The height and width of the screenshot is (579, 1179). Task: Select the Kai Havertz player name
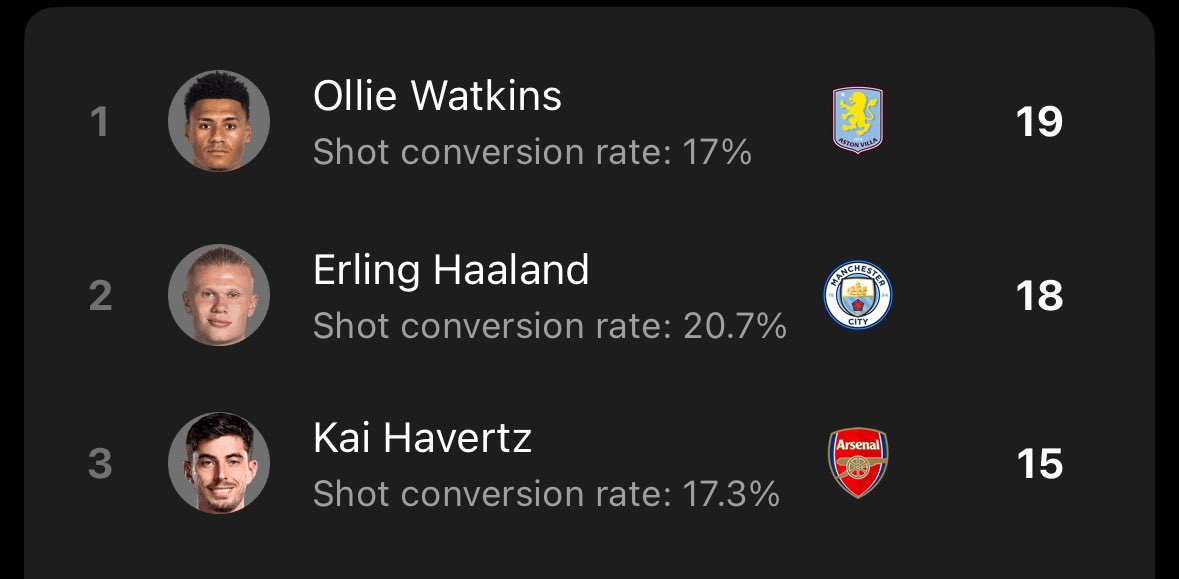click(422, 438)
